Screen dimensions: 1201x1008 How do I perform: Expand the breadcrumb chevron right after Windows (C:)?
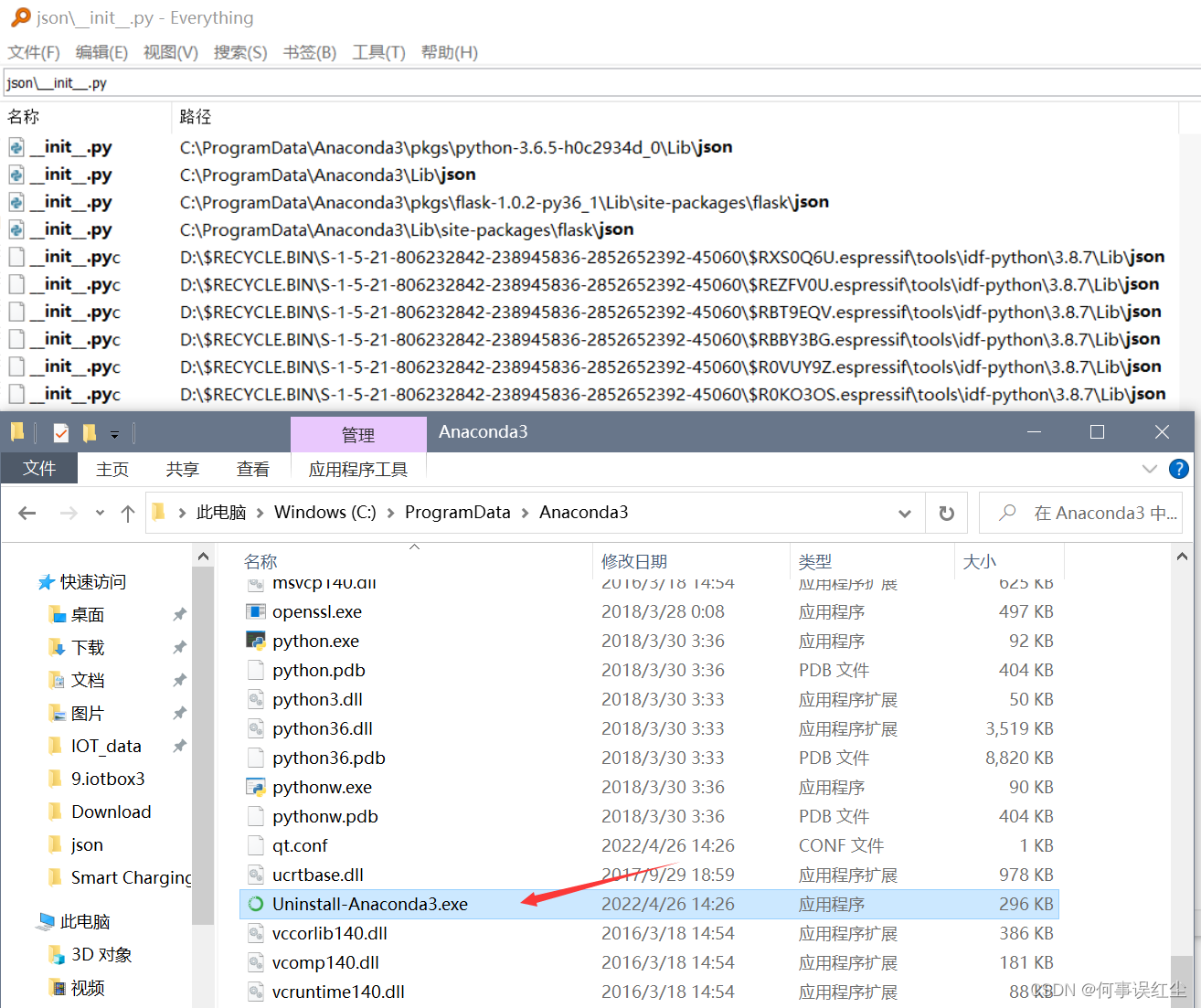point(390,513)
